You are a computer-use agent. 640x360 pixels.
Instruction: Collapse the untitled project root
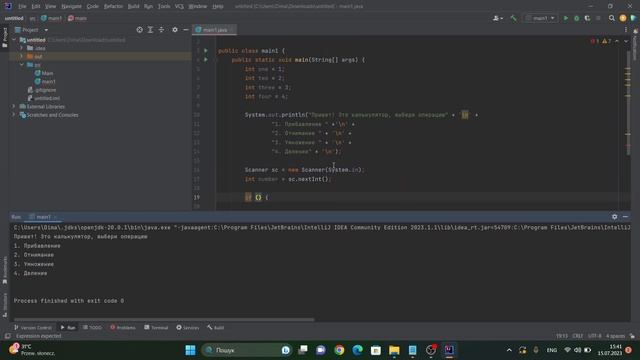click(14, 40)
